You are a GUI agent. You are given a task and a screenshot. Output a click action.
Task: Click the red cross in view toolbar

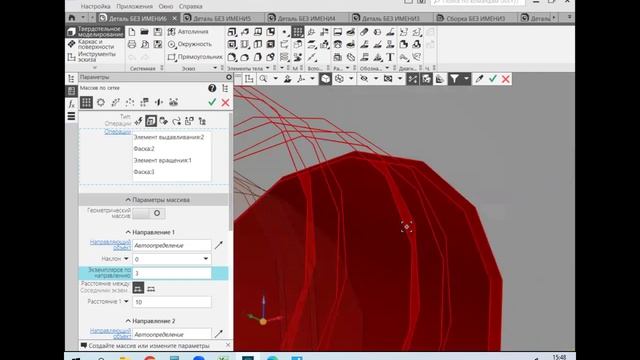click(506, 79)
